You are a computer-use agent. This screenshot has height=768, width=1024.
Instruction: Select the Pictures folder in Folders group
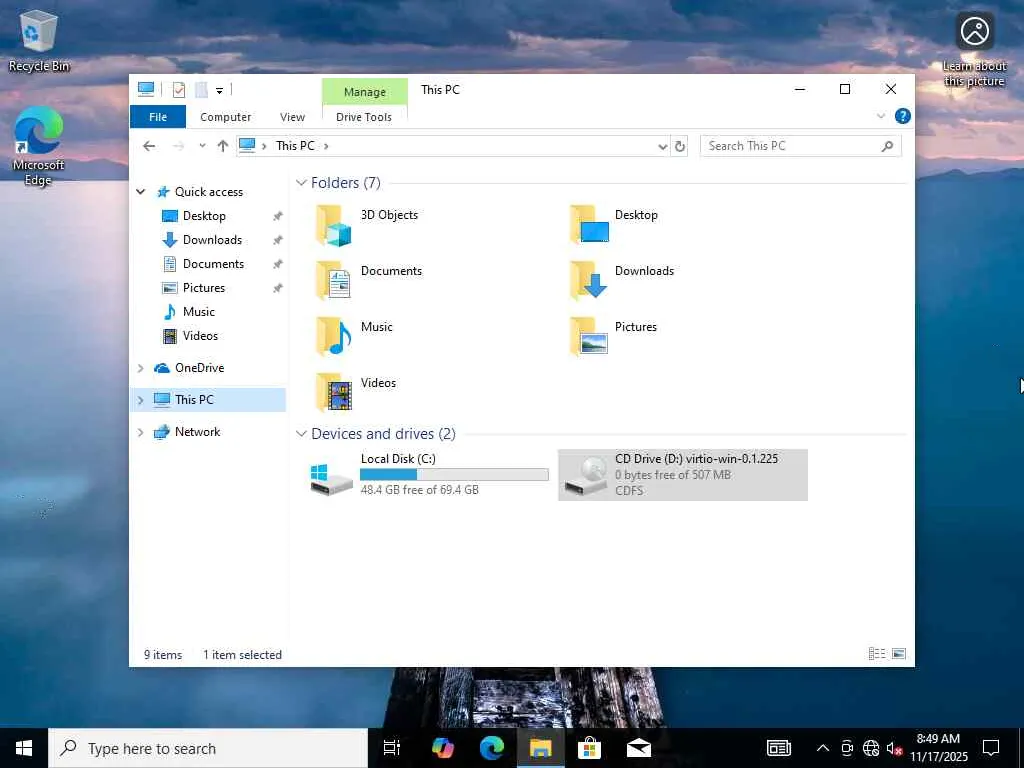(613, 337)
